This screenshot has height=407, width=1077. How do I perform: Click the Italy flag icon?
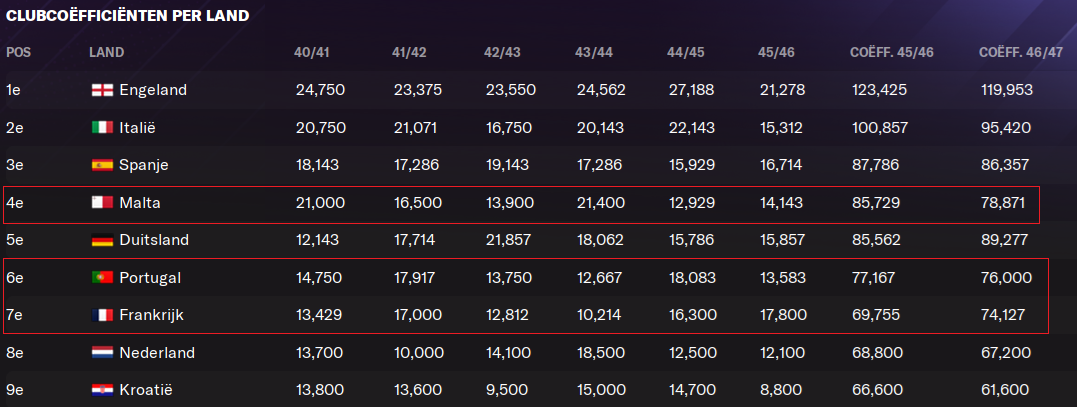click(x=102, y=128)
